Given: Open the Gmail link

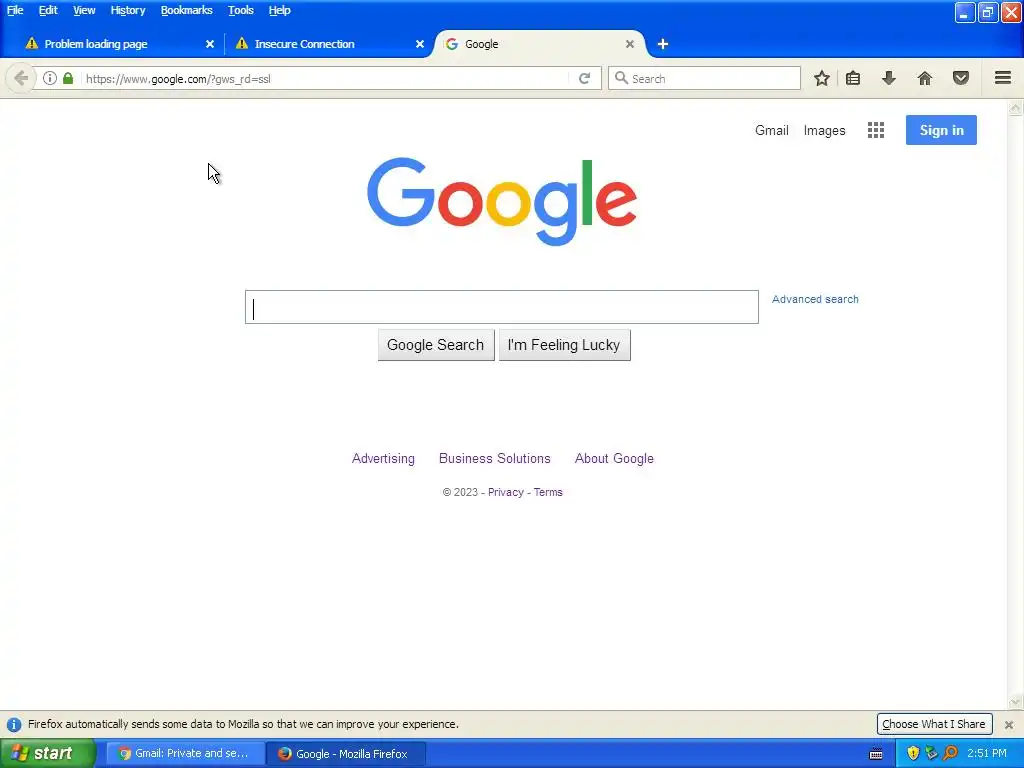Looking at the screenshot, I should click(771, 130).
